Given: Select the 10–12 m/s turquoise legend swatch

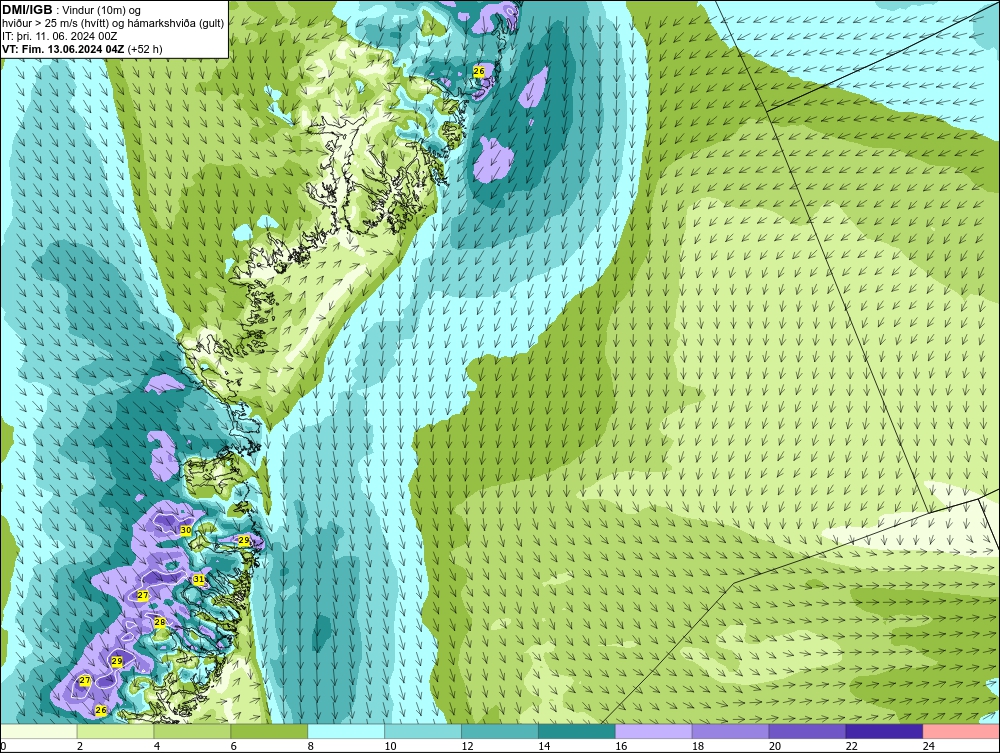Looking at the screenshot, I should point(423,731).
